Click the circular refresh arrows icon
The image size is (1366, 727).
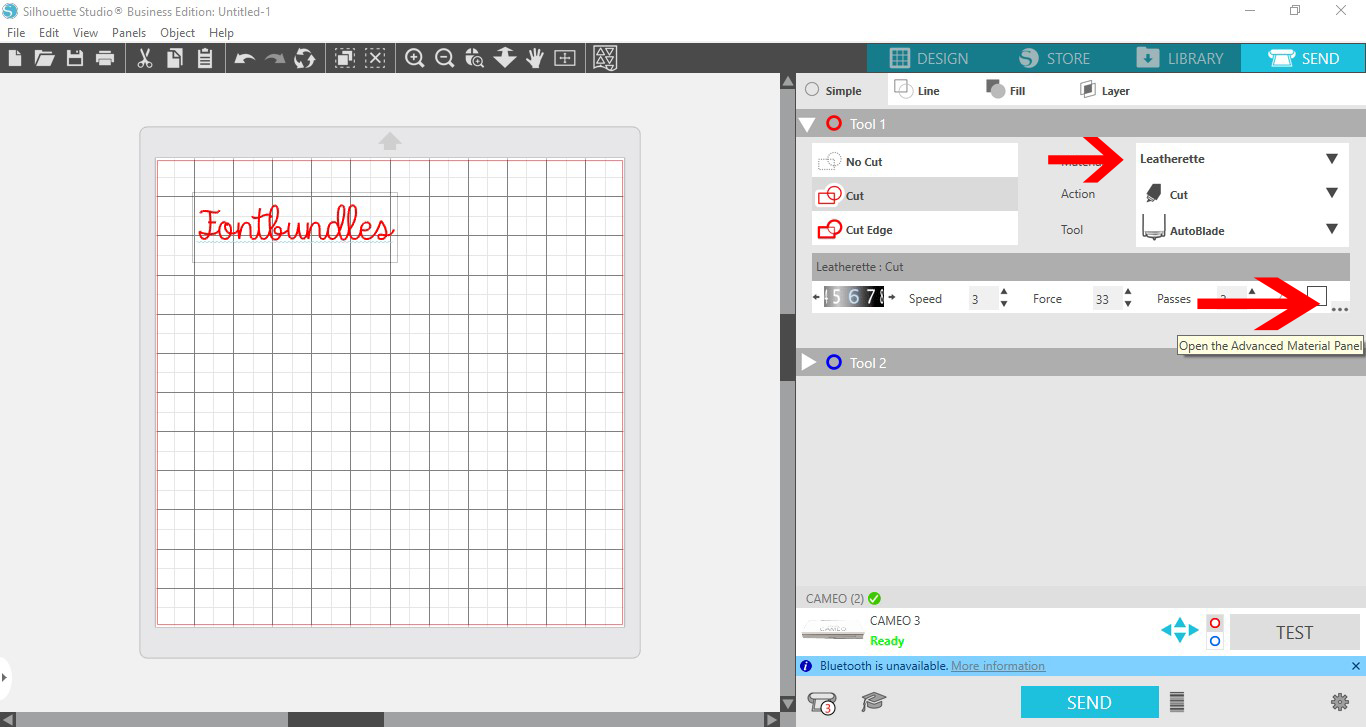point(305,58)
